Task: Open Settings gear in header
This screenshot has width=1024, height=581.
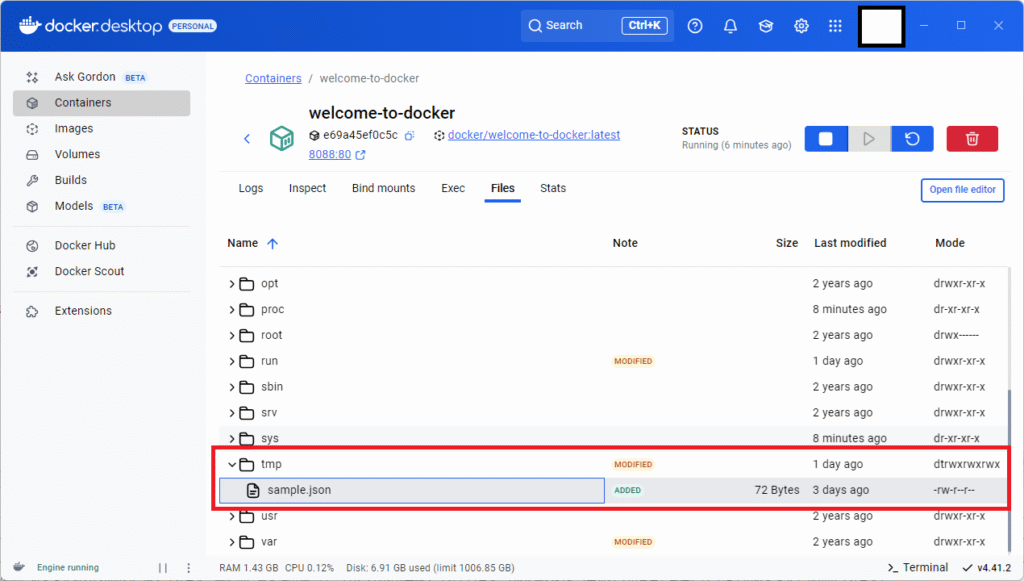Action: pyautogui.click(x=801, y=26)
